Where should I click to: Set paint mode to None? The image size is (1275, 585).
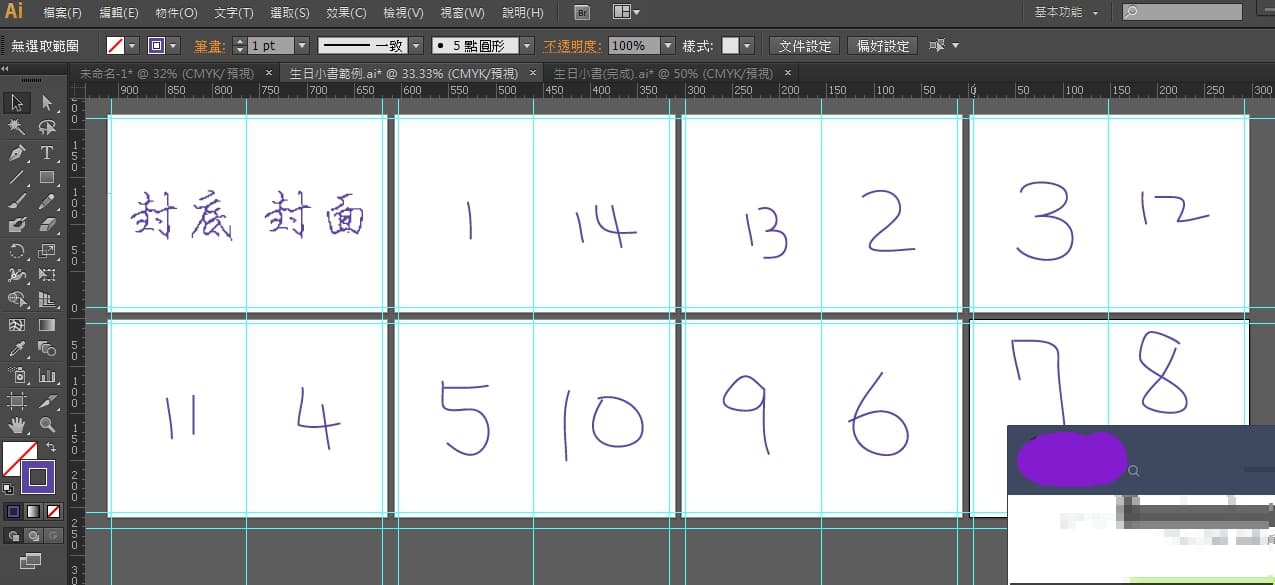[53, 511]
